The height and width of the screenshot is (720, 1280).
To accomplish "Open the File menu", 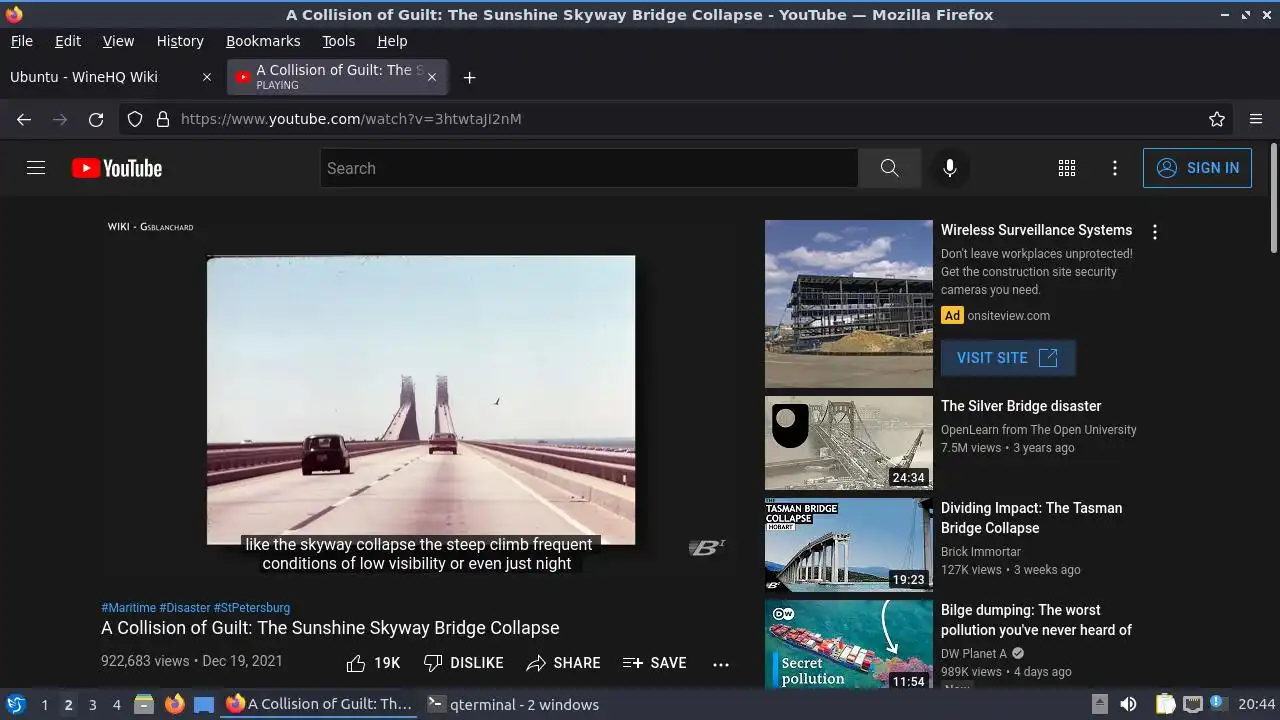I will 21,41.
